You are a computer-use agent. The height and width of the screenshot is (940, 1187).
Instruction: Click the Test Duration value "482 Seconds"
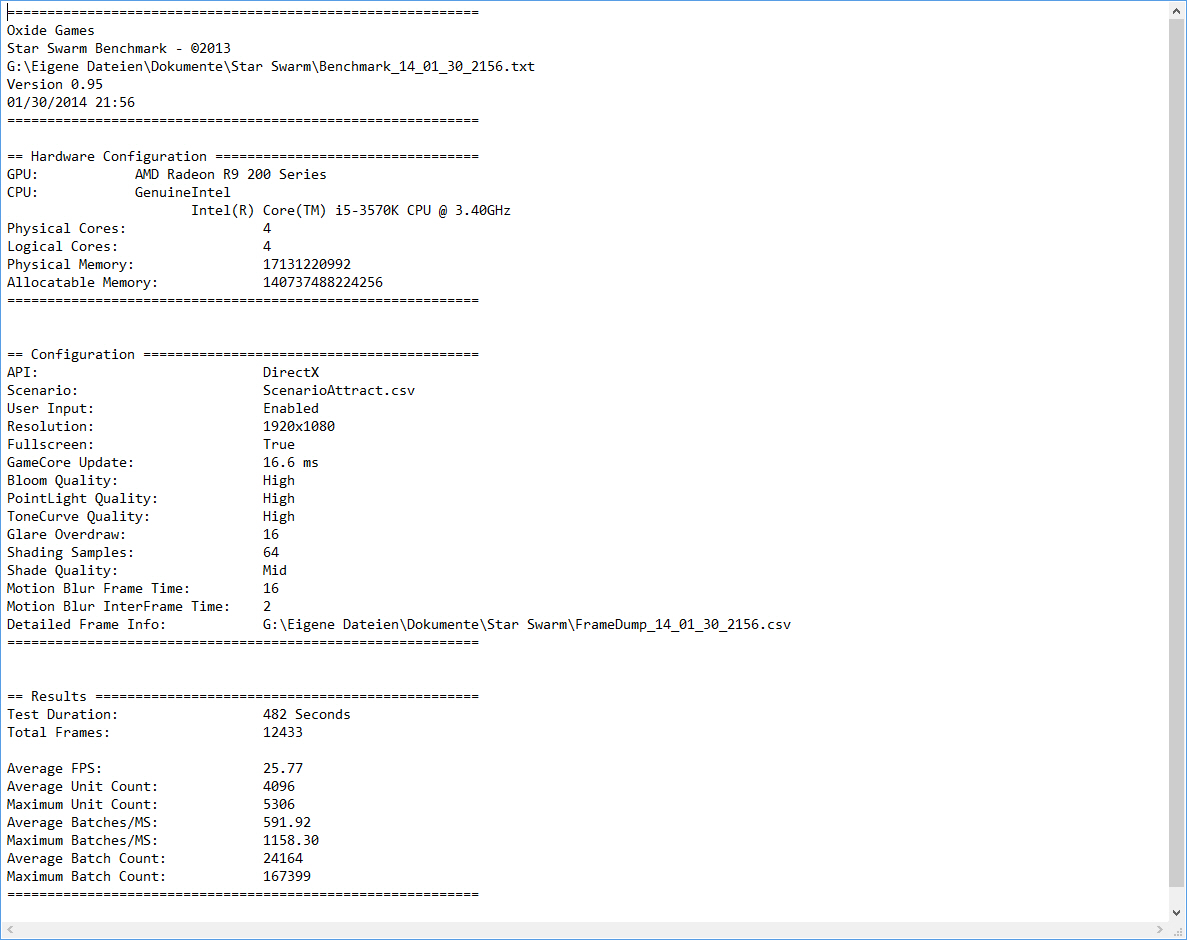click(x=307, y=714)
